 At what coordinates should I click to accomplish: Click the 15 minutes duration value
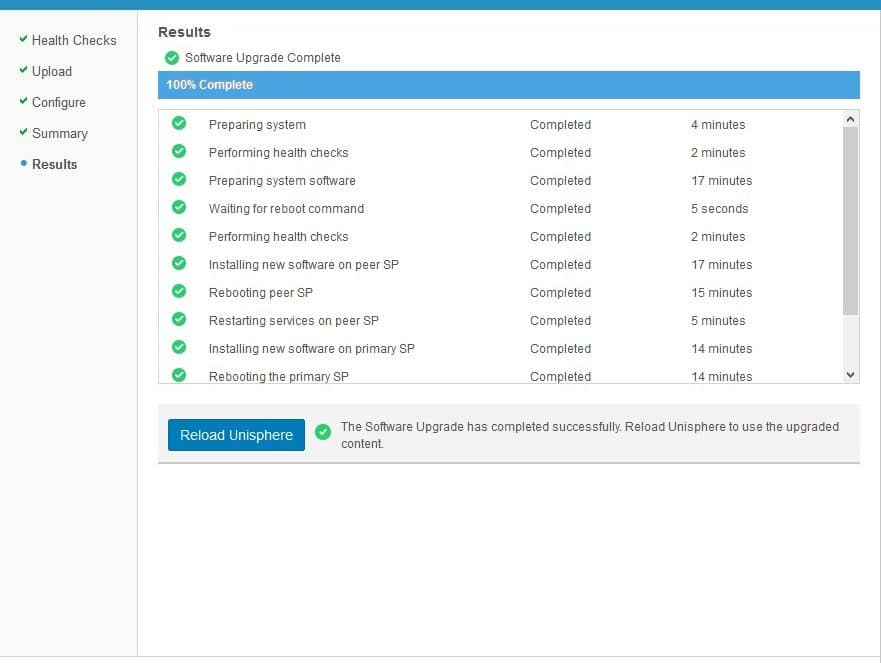(x=721, y=293)
